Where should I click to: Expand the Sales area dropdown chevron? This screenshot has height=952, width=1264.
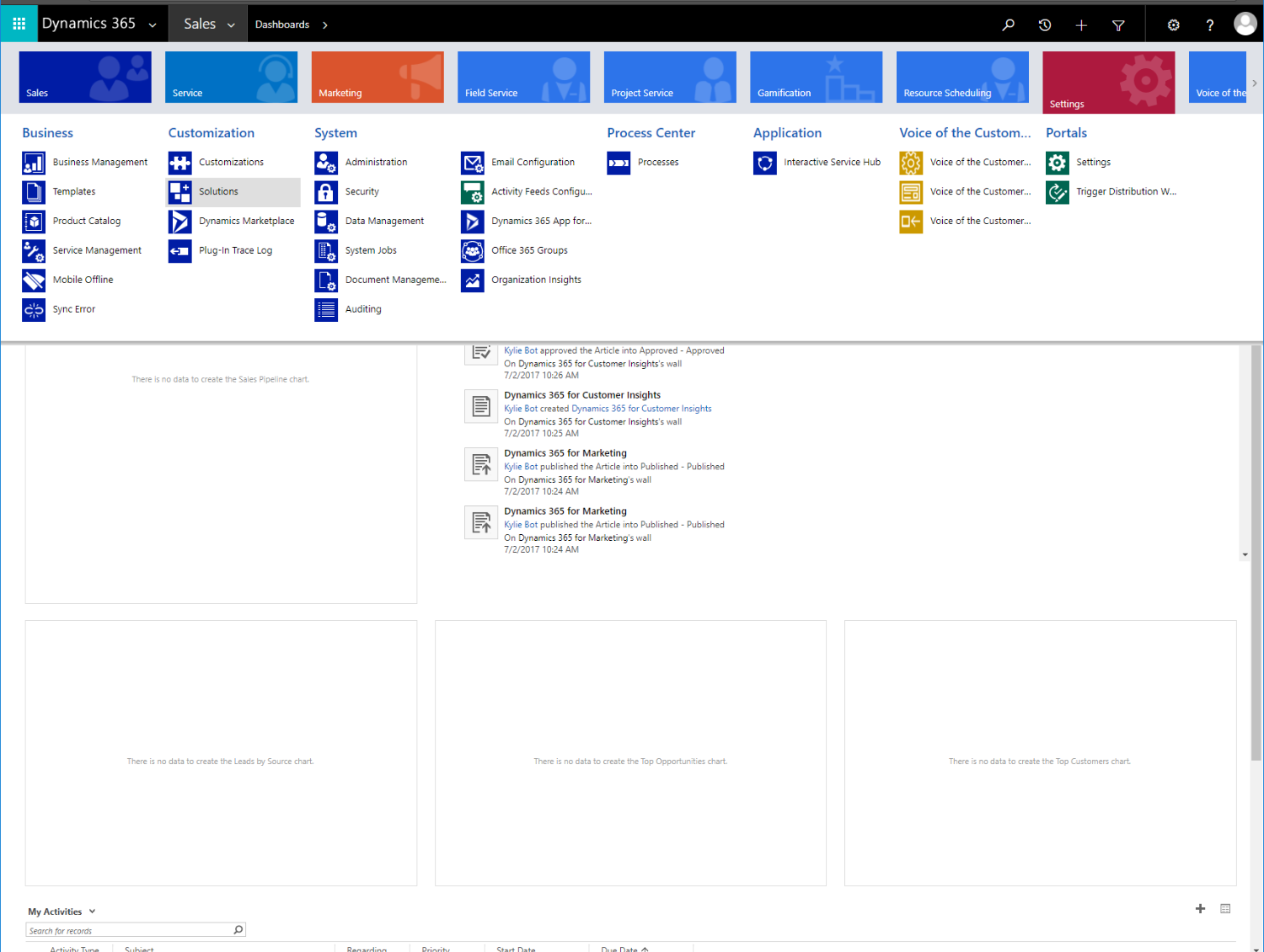click(231, 25)
